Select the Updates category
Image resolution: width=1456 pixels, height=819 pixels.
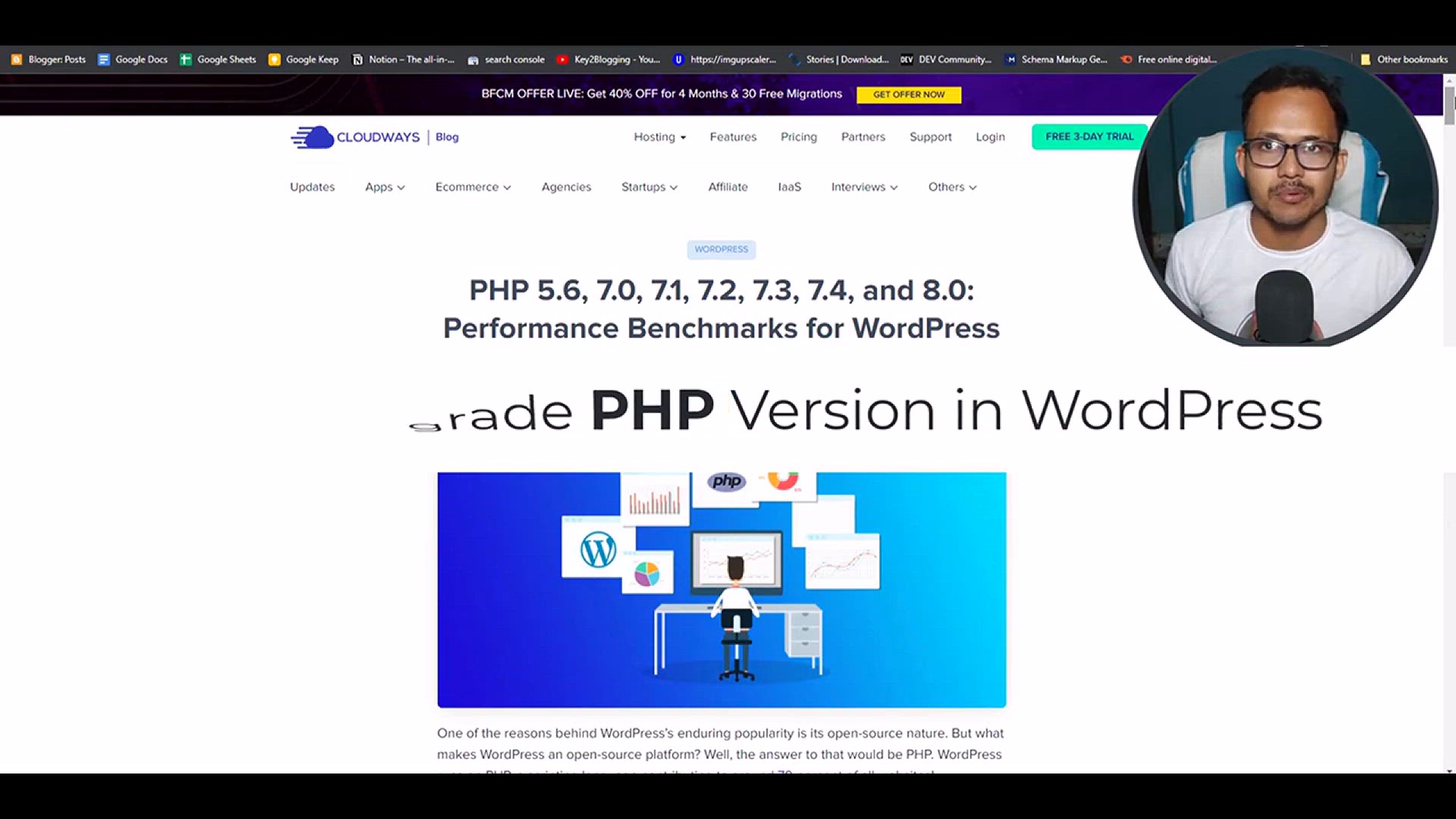pyautogui.click(x=312, y=187)
